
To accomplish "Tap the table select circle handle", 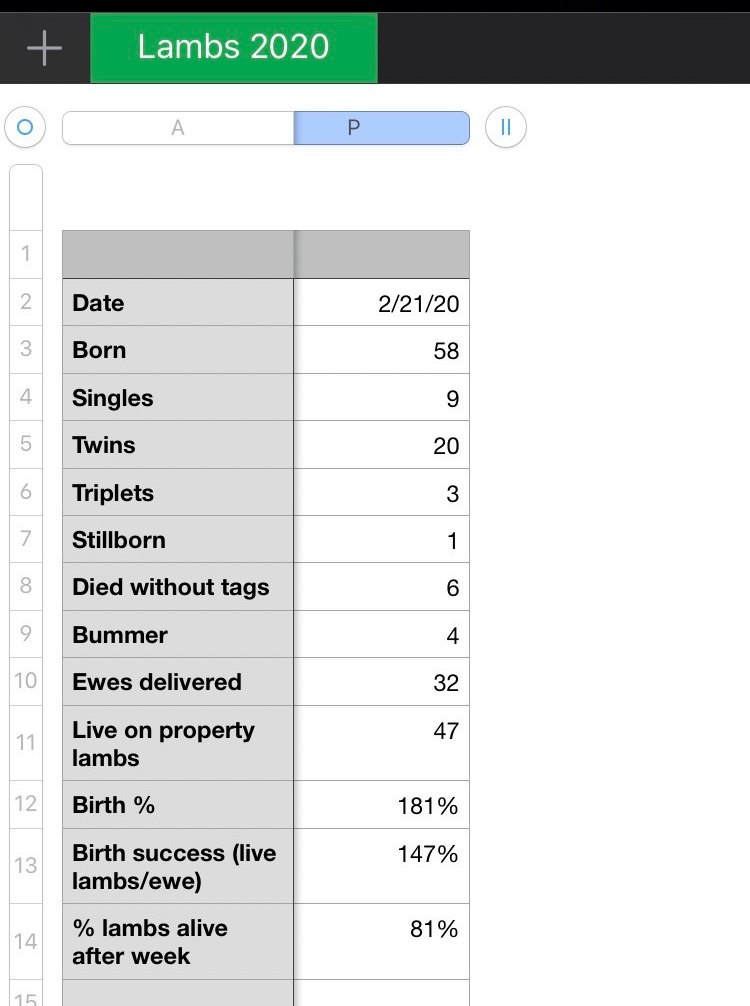I will (25, 128).
